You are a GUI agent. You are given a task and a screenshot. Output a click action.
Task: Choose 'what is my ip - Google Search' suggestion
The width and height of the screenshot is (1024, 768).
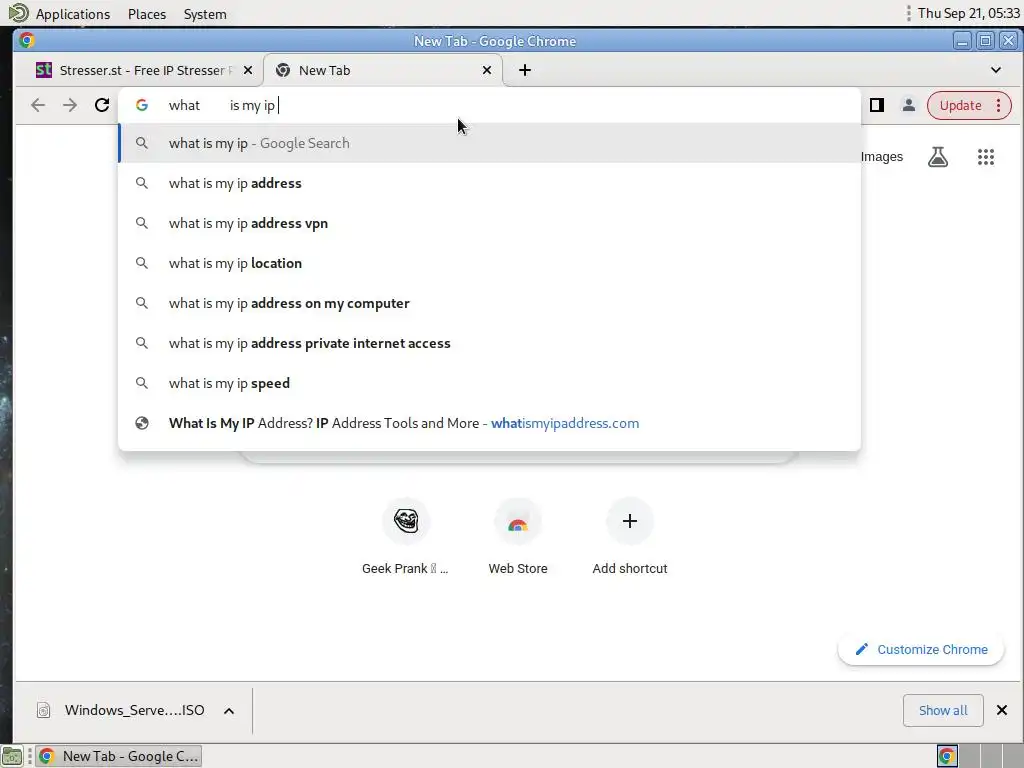click(489, 143)
